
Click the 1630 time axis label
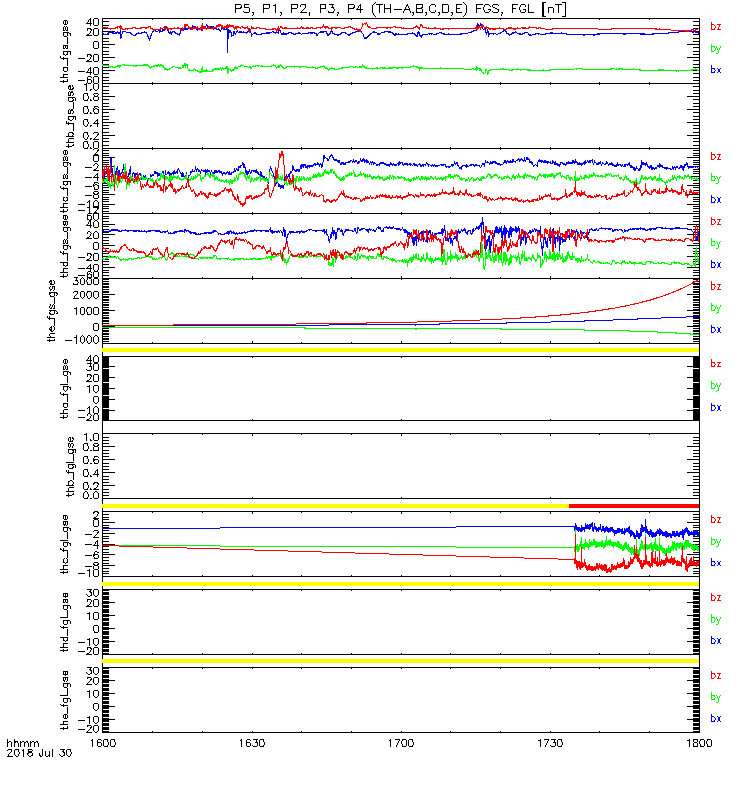click(x=252, y=743)
